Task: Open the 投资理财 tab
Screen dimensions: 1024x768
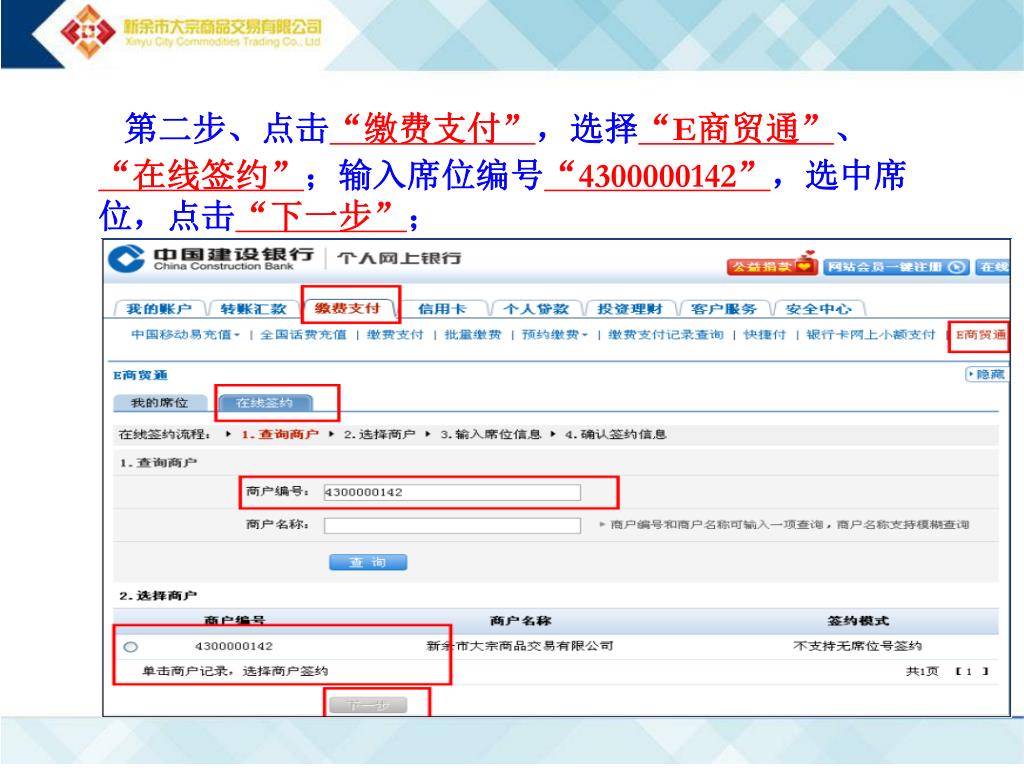Action: tap(630, 309)
